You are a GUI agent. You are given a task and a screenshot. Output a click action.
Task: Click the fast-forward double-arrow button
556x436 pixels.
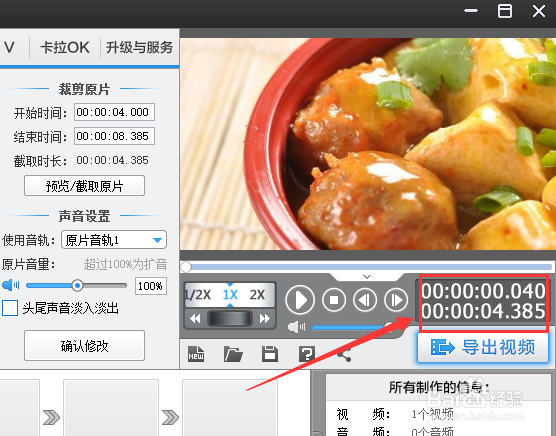(x=265, y=319)
